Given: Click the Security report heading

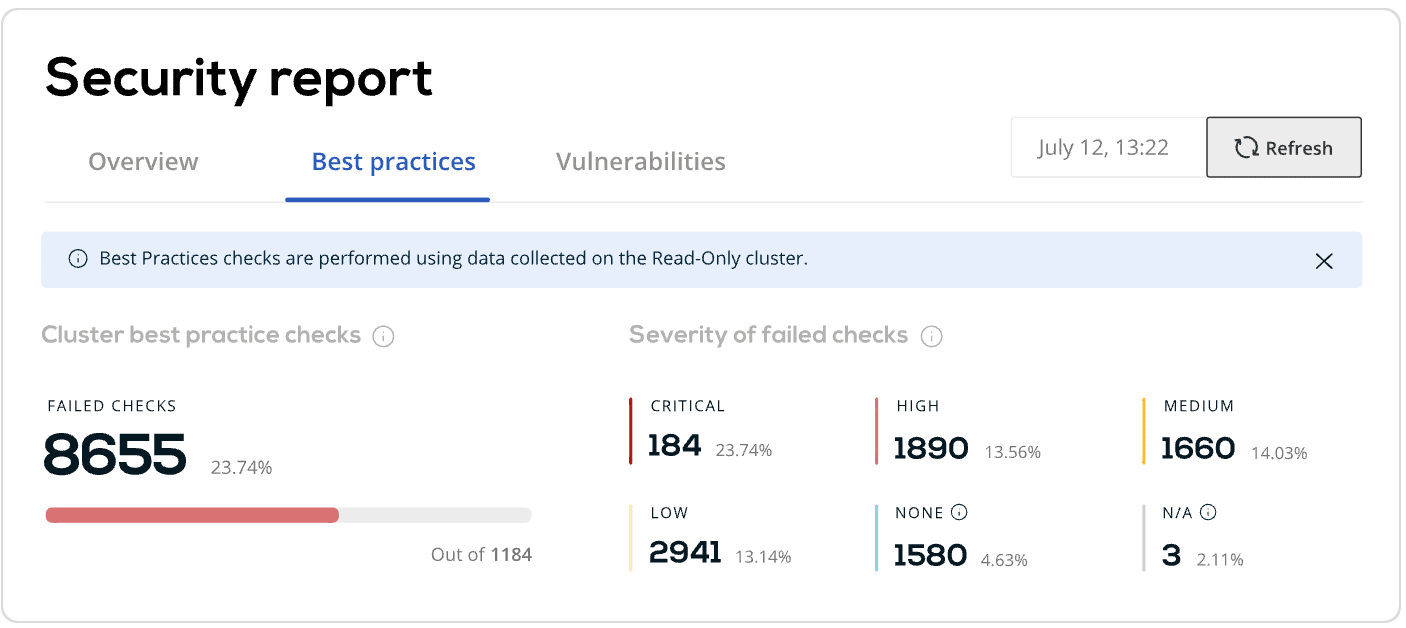Looking at the screenshot, I should click(x=239, y=78).
